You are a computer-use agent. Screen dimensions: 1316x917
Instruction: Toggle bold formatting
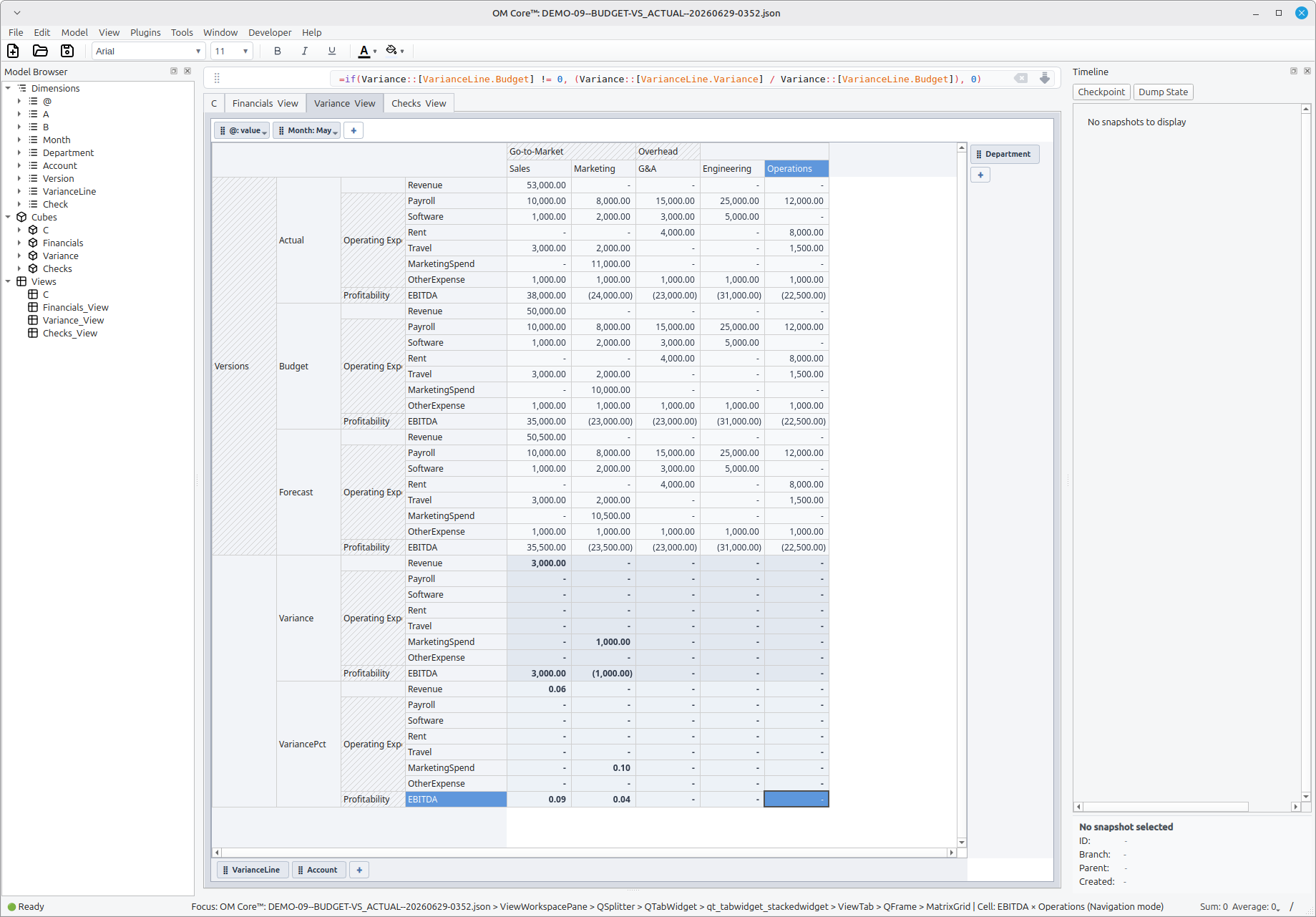click(278, 51)
